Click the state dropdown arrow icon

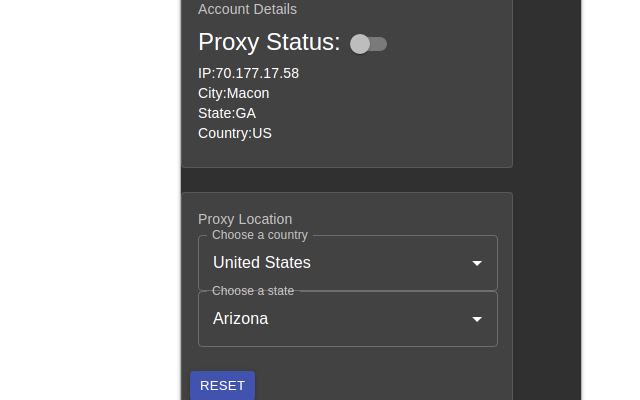coord(477,319)
